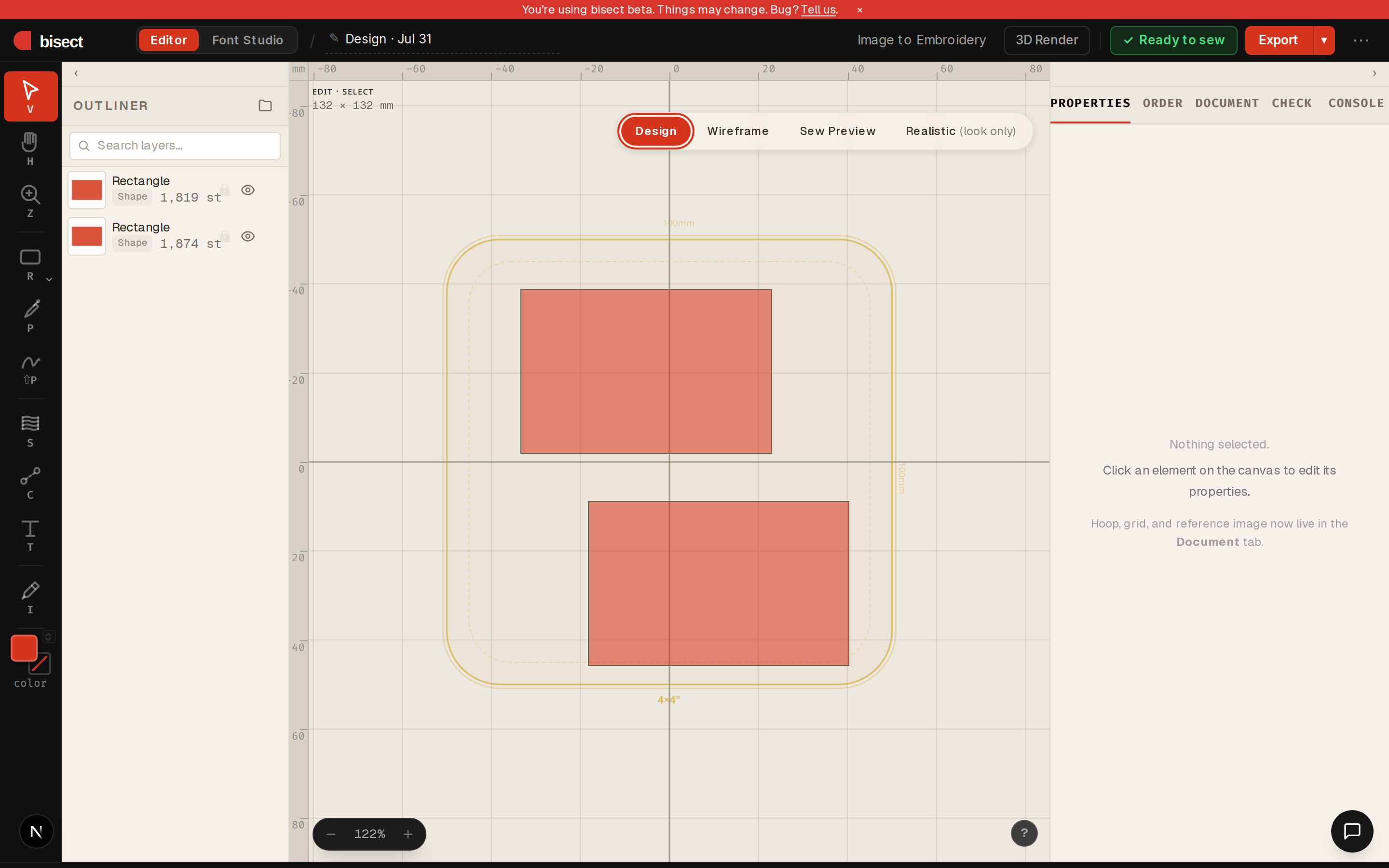The width and height of the screenshot is (1389, 868).
Task: Zoom in with the plus button
Action: [408, 834]
